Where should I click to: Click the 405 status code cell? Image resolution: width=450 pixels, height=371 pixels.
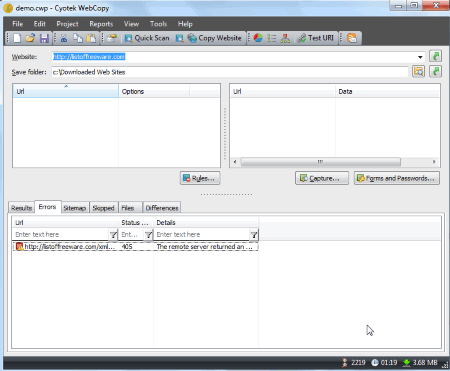pyautogui.click(x=127, y=247)
